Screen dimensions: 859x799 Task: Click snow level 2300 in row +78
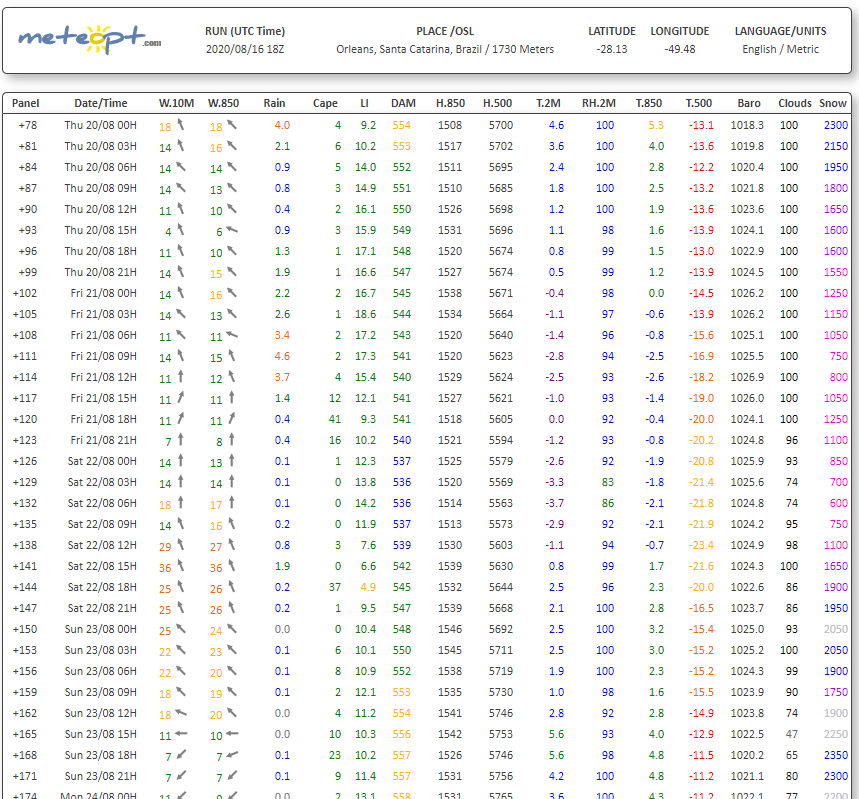point(836,125)
